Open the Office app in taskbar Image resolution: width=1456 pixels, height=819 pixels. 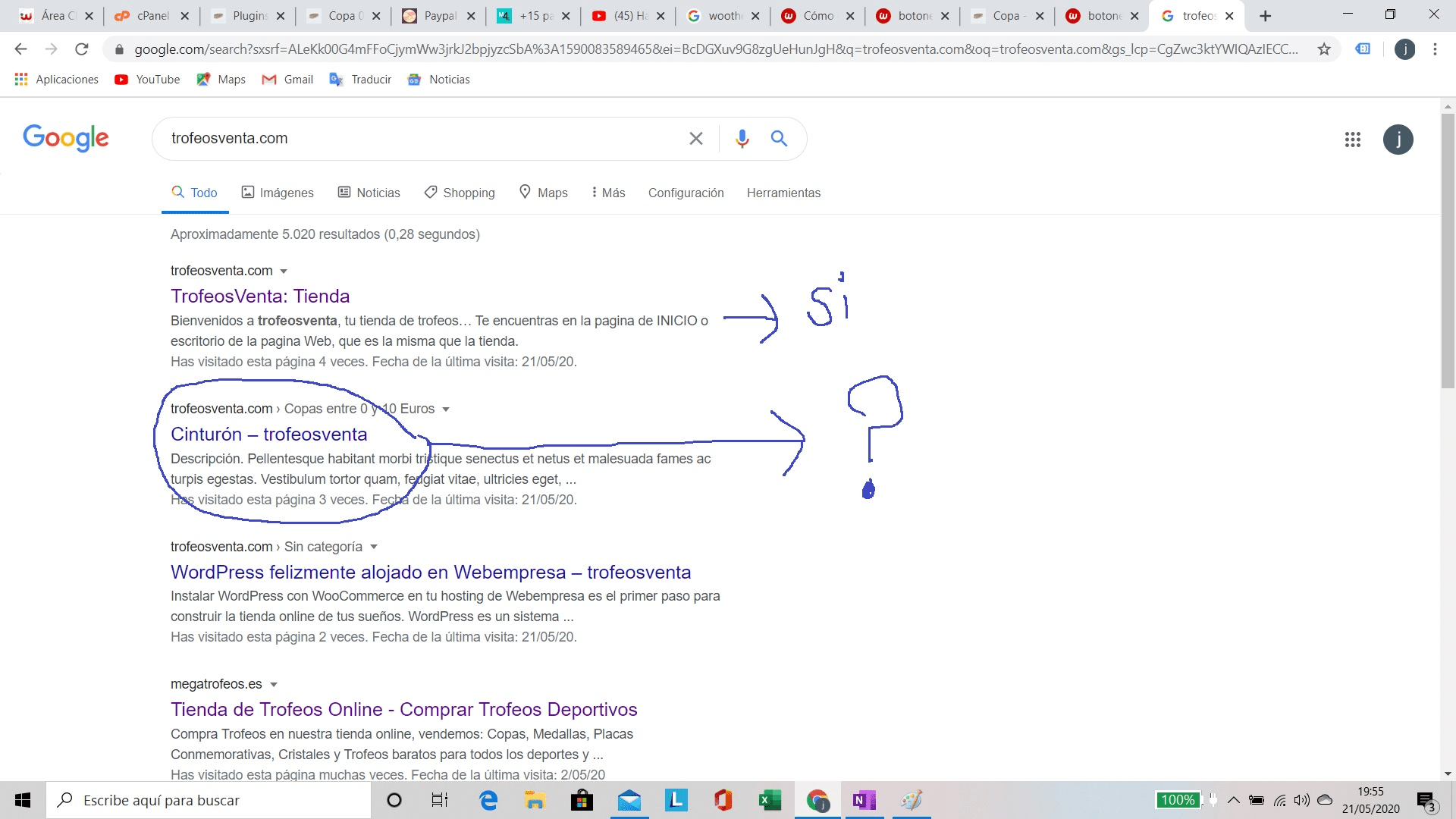(723, 800)
